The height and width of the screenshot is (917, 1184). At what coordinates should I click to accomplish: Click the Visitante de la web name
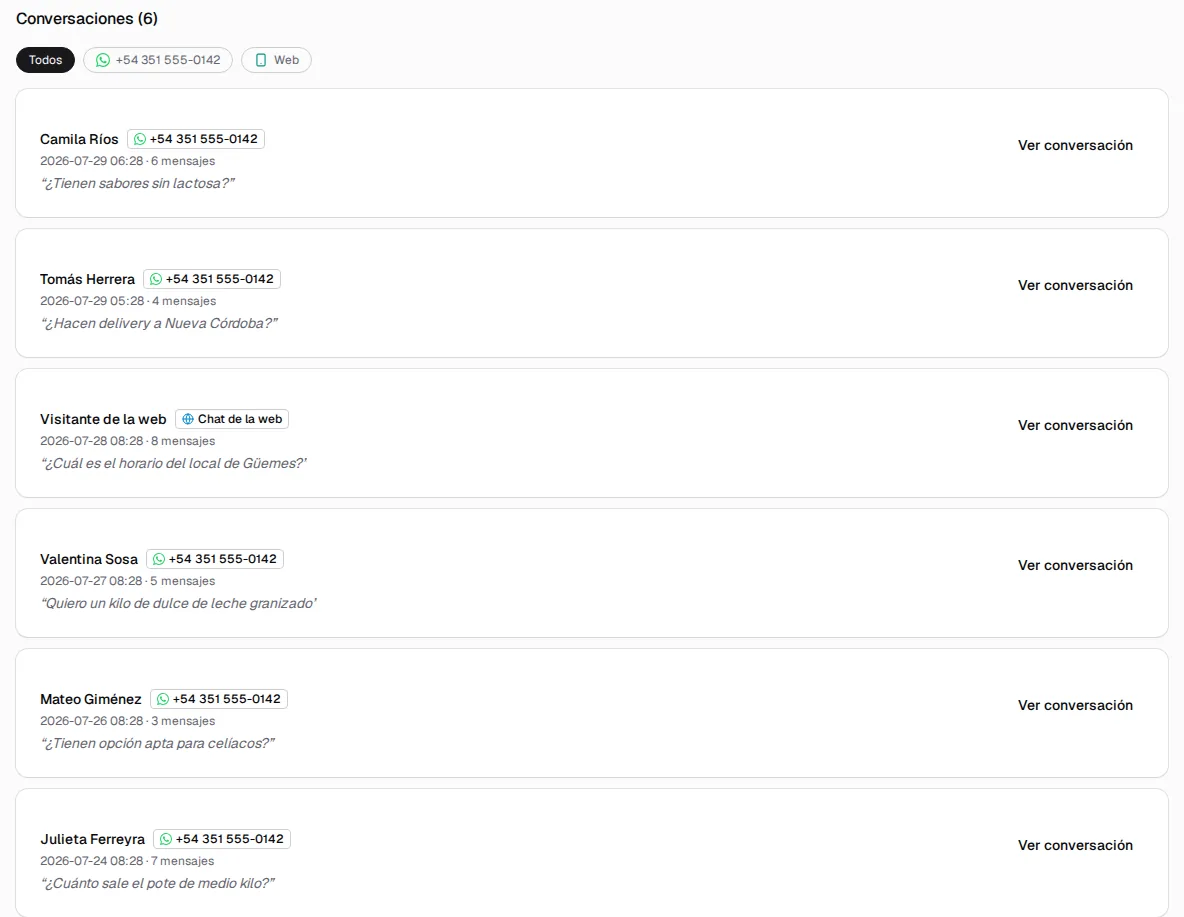(103, 419)
